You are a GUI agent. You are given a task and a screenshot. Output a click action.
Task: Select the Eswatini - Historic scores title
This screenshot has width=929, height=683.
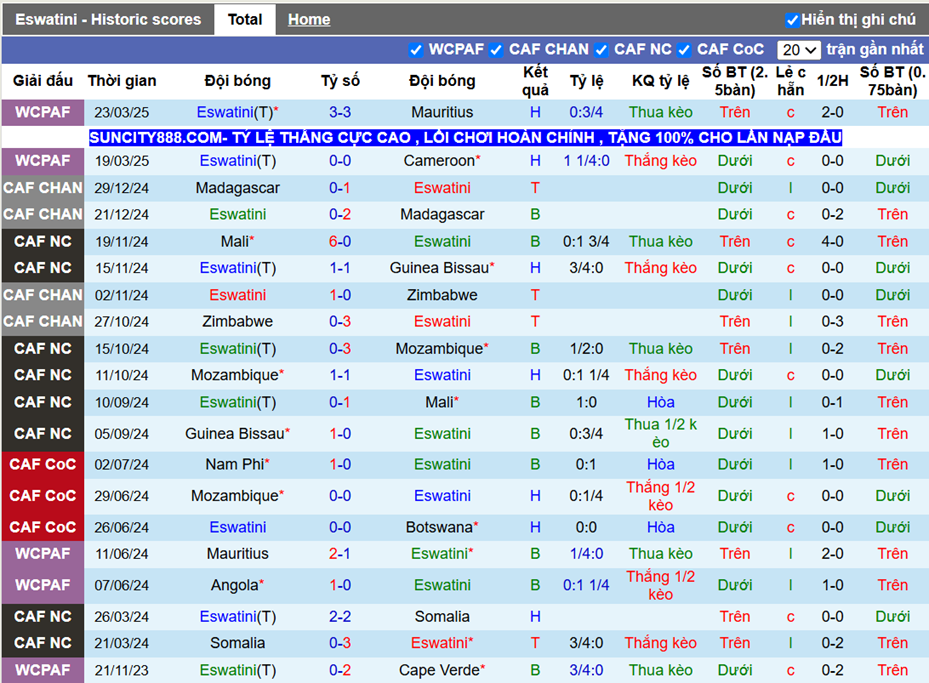click(108, 20)
